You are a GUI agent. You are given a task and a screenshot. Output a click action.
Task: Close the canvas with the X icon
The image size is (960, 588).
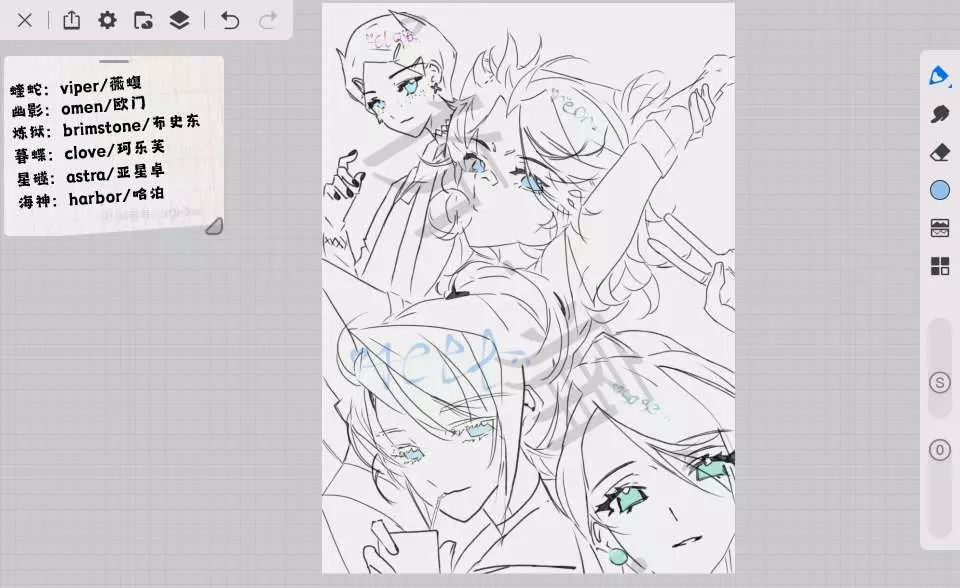click(x=25, y=21)
